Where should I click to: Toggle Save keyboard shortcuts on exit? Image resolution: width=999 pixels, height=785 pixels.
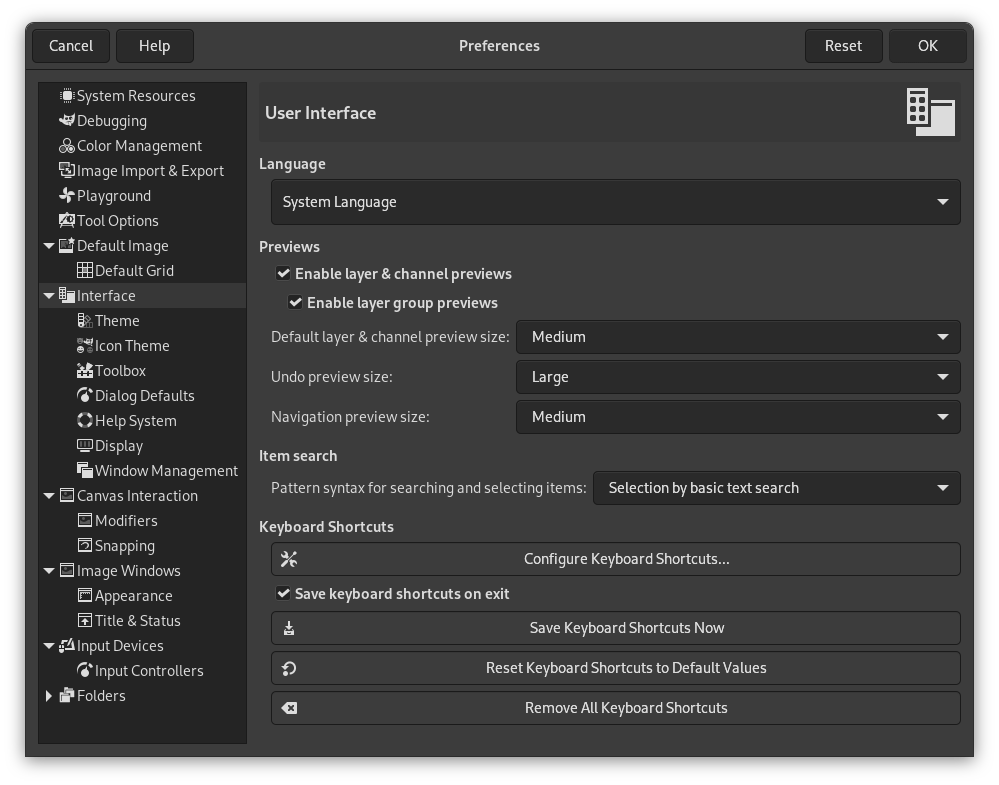point(283,593)
